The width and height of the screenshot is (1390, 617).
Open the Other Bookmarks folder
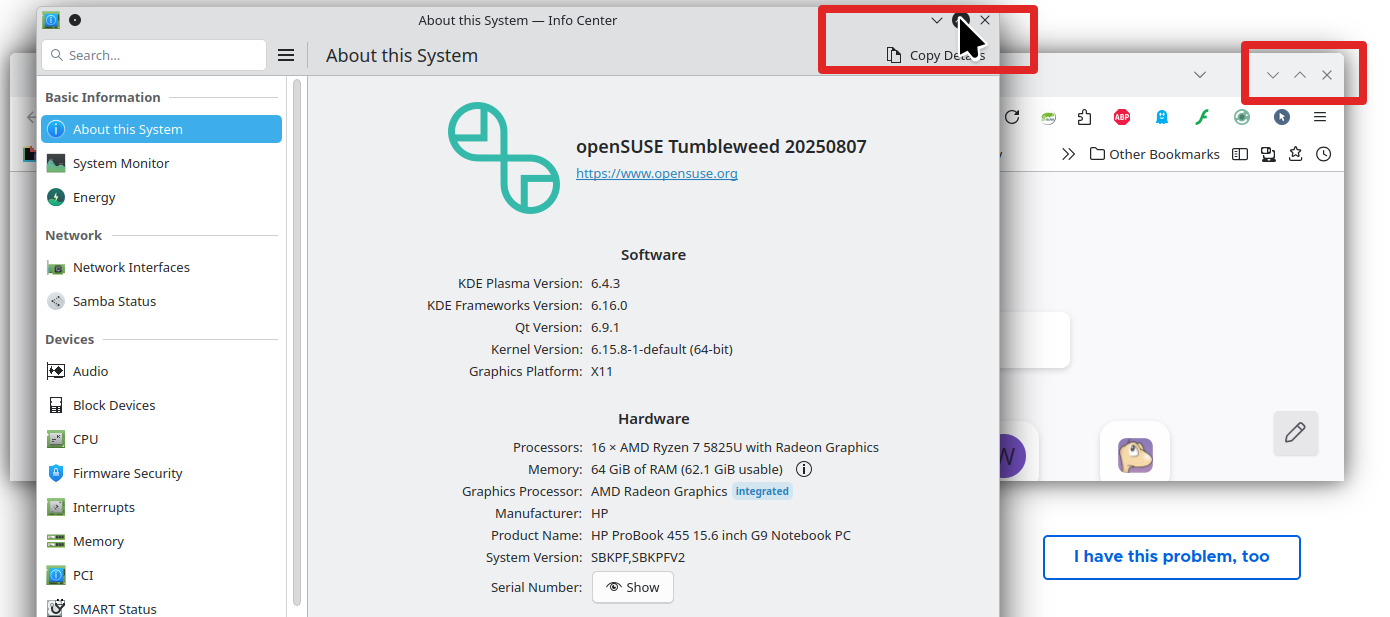pyautogui.click(x=1155, y=154)
